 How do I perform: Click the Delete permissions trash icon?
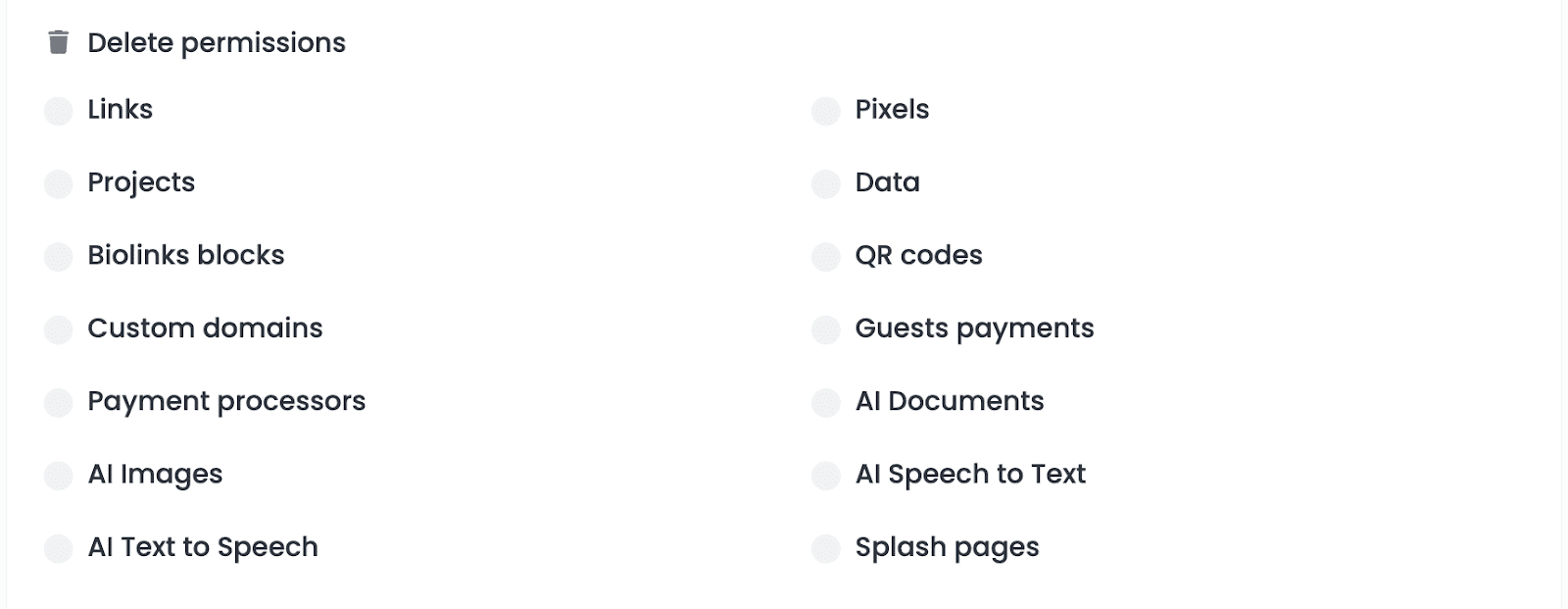(x=59, y=42)
